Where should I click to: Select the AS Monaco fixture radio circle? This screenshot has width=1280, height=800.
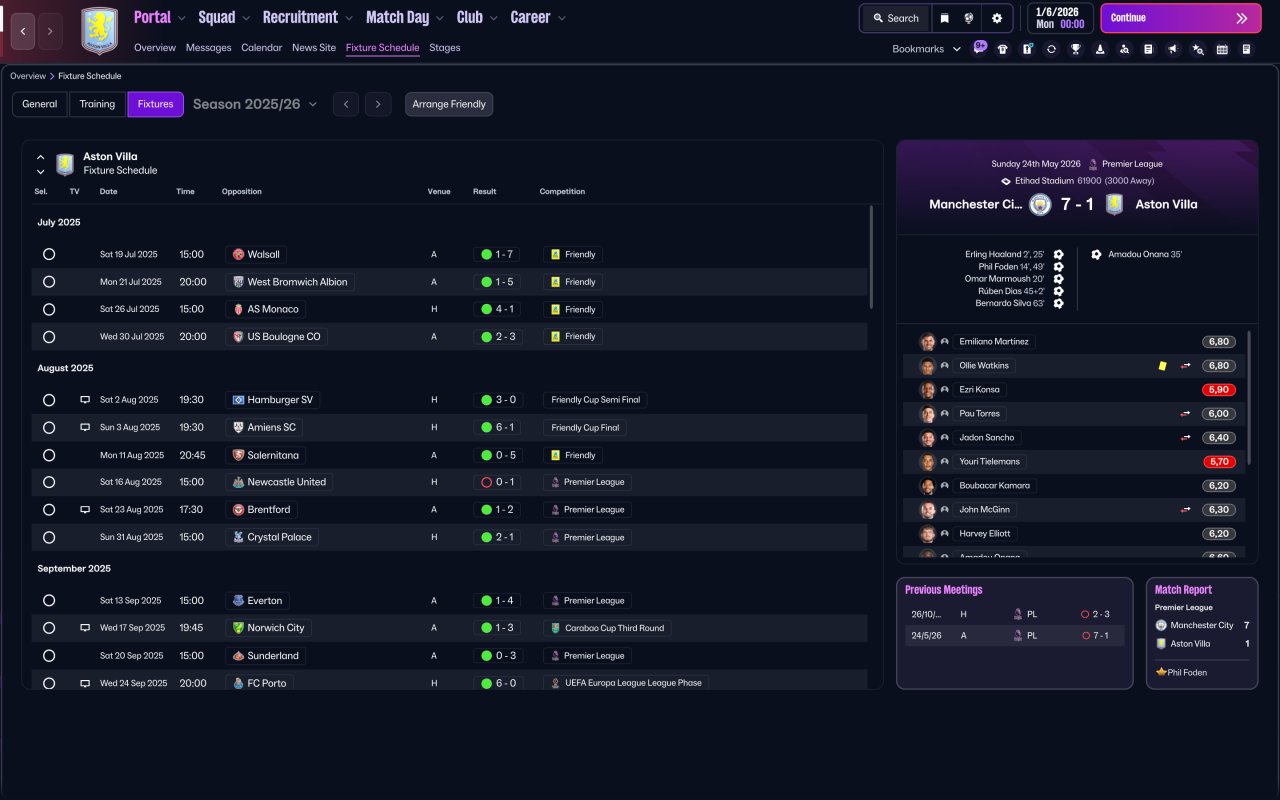[49, 310]
